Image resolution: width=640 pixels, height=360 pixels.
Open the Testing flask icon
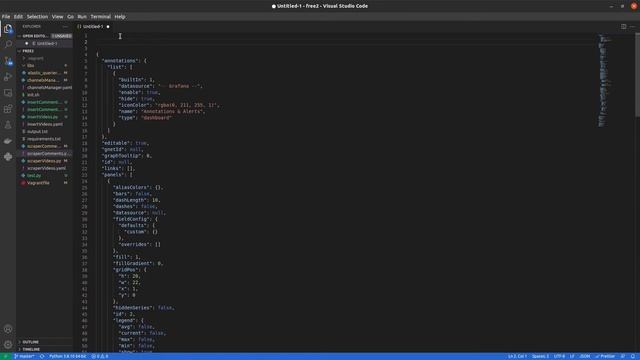pyautogui.click(x=8, y=125)
